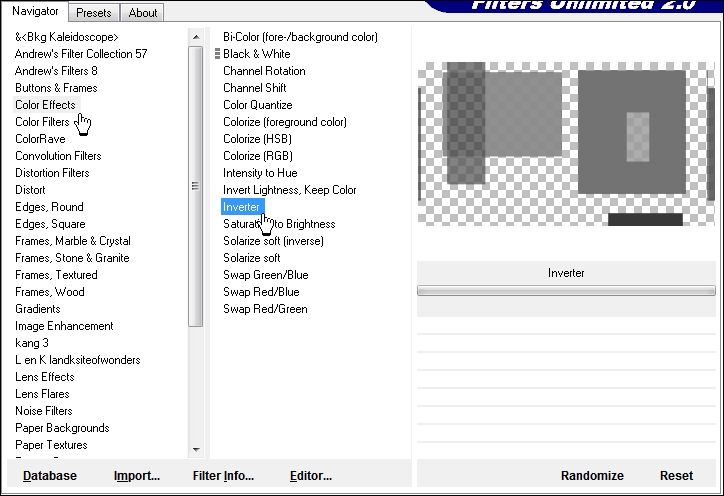Image resolution: width=724 pixels, height=496 pixels.
Task: Select Distortion Filters category
Action: tap(52, 173)
